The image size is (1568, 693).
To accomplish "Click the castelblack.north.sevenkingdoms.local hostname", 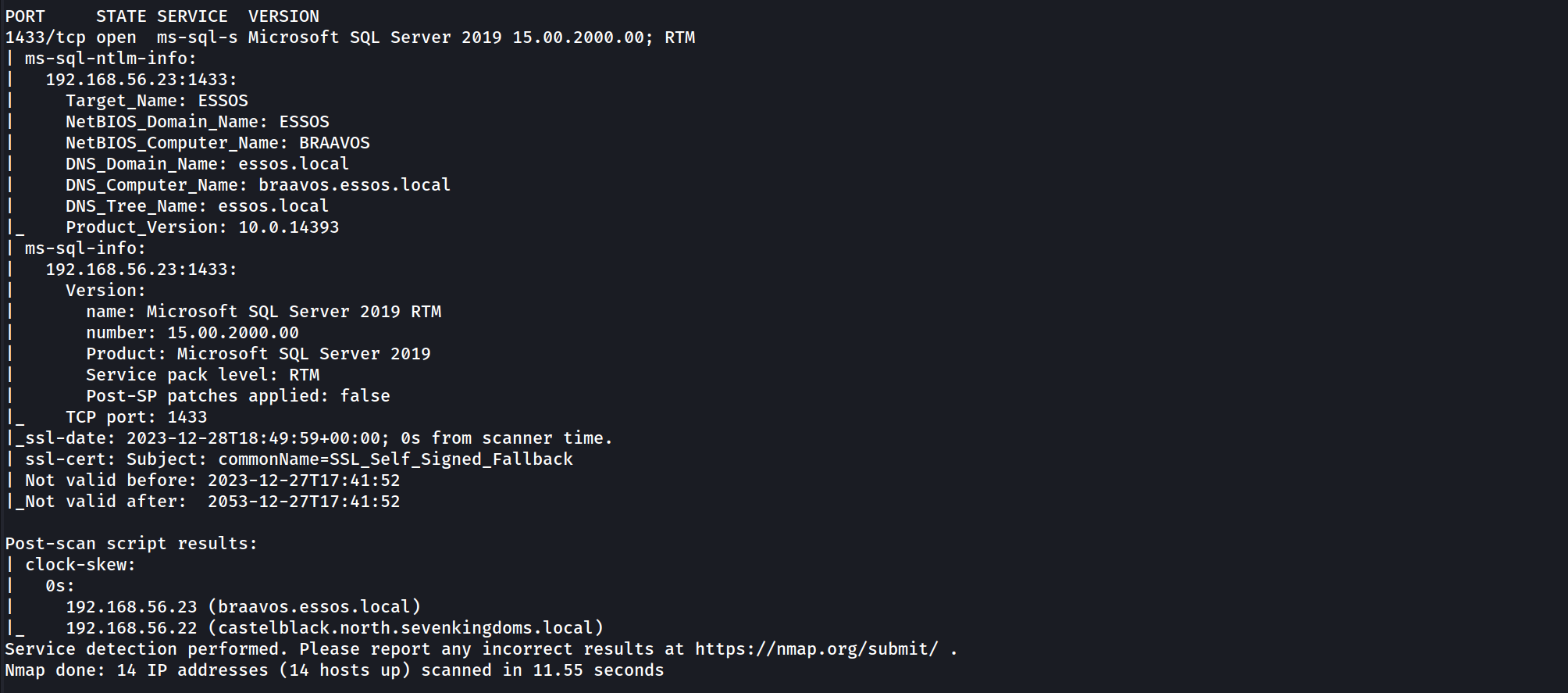I will click(x=411, y=628).
